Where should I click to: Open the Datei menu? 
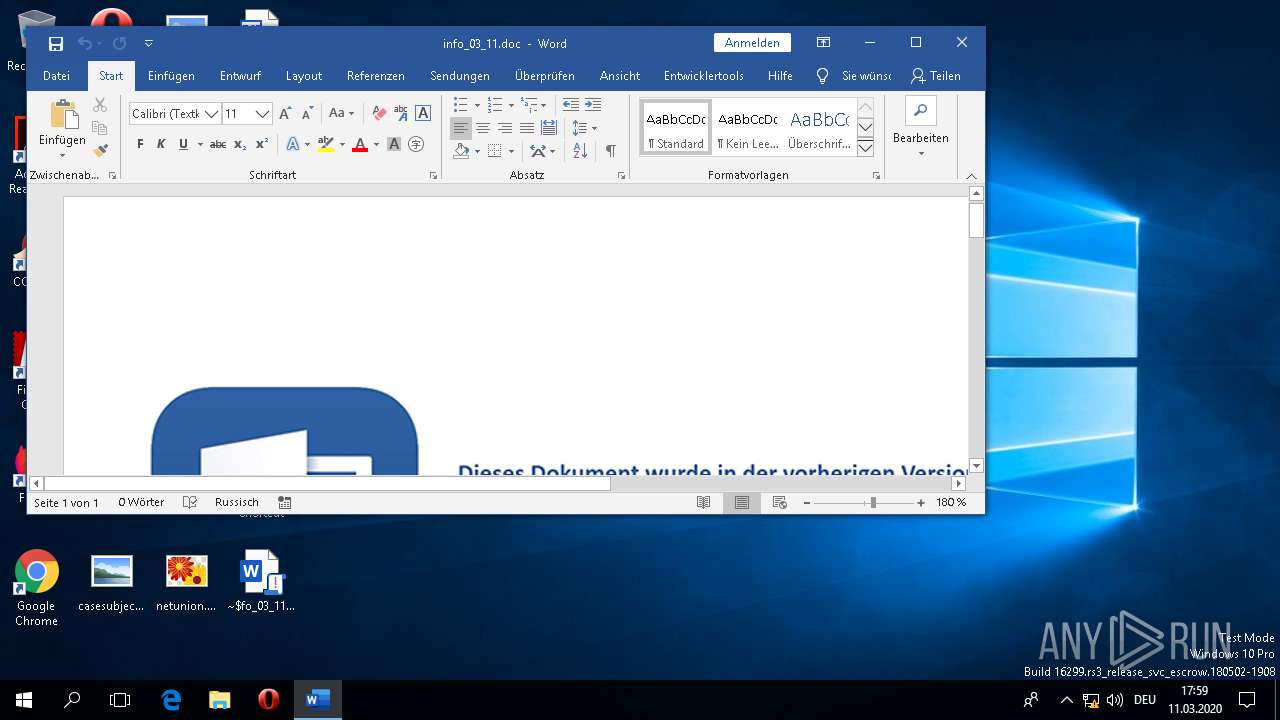tap(56, 76)
